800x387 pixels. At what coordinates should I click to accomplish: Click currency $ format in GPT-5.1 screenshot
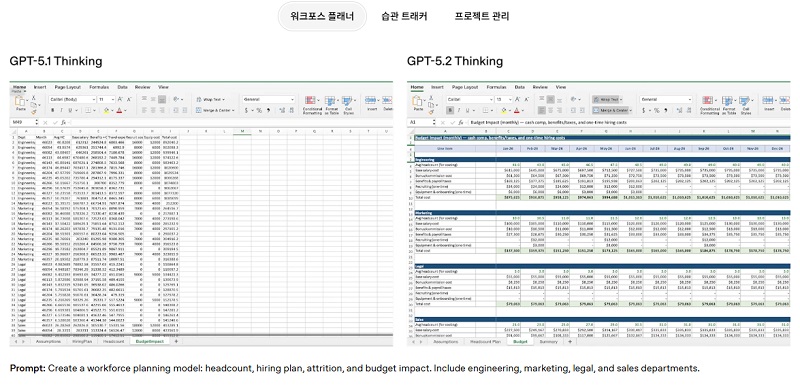coord(246,110)
